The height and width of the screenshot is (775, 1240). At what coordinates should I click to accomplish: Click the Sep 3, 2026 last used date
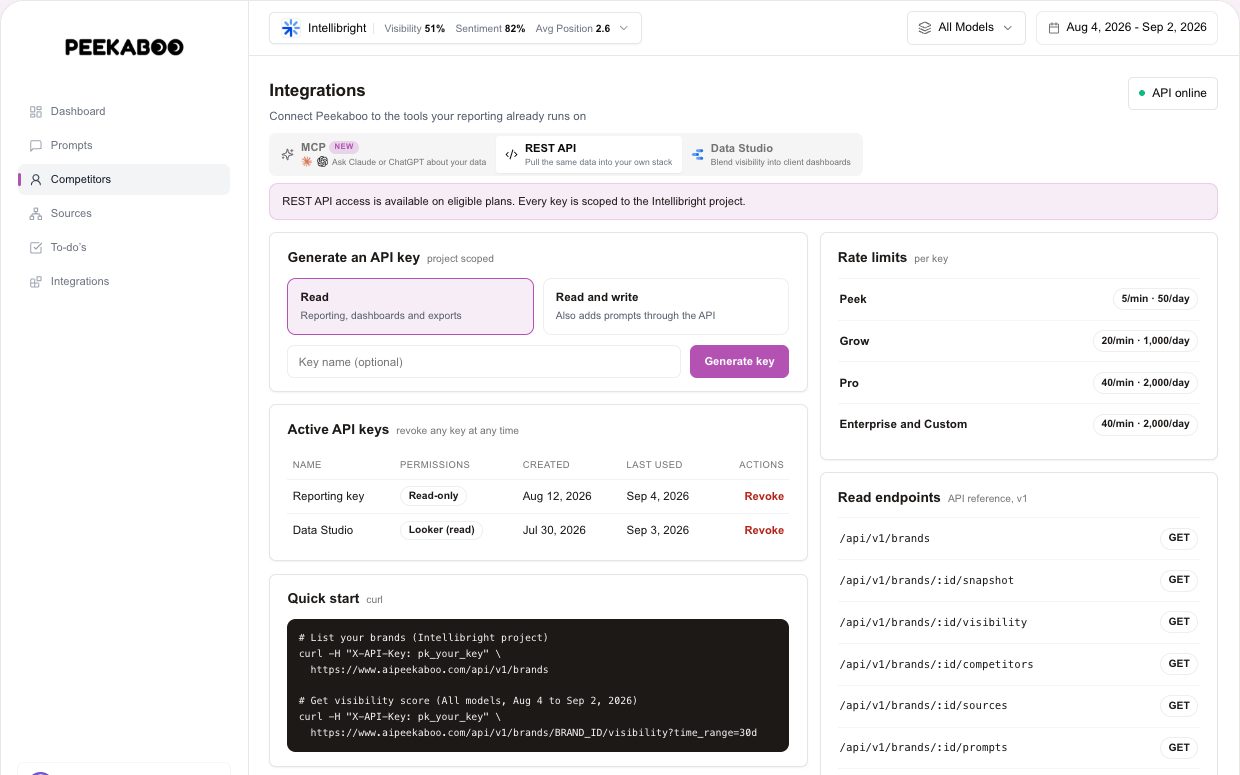coord(658,531)
